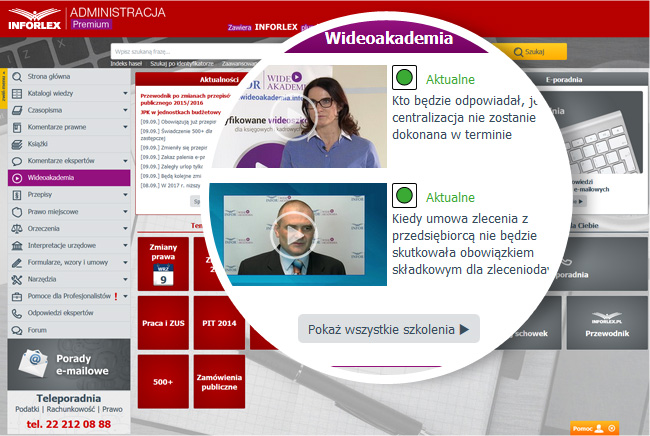Open the Wideoakademia menu item

(x=69, y=178)
